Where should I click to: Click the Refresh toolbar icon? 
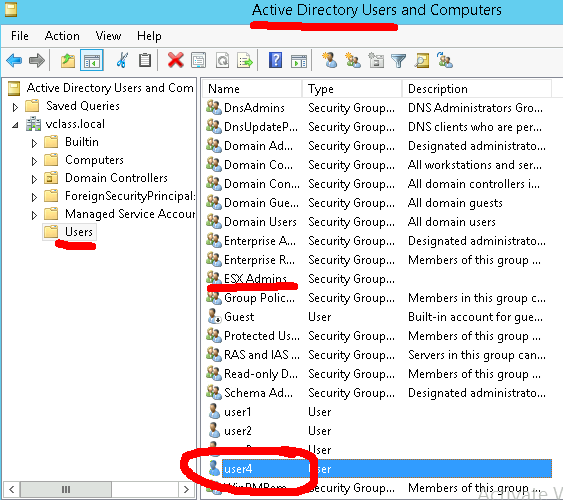(x=222, y=60)
